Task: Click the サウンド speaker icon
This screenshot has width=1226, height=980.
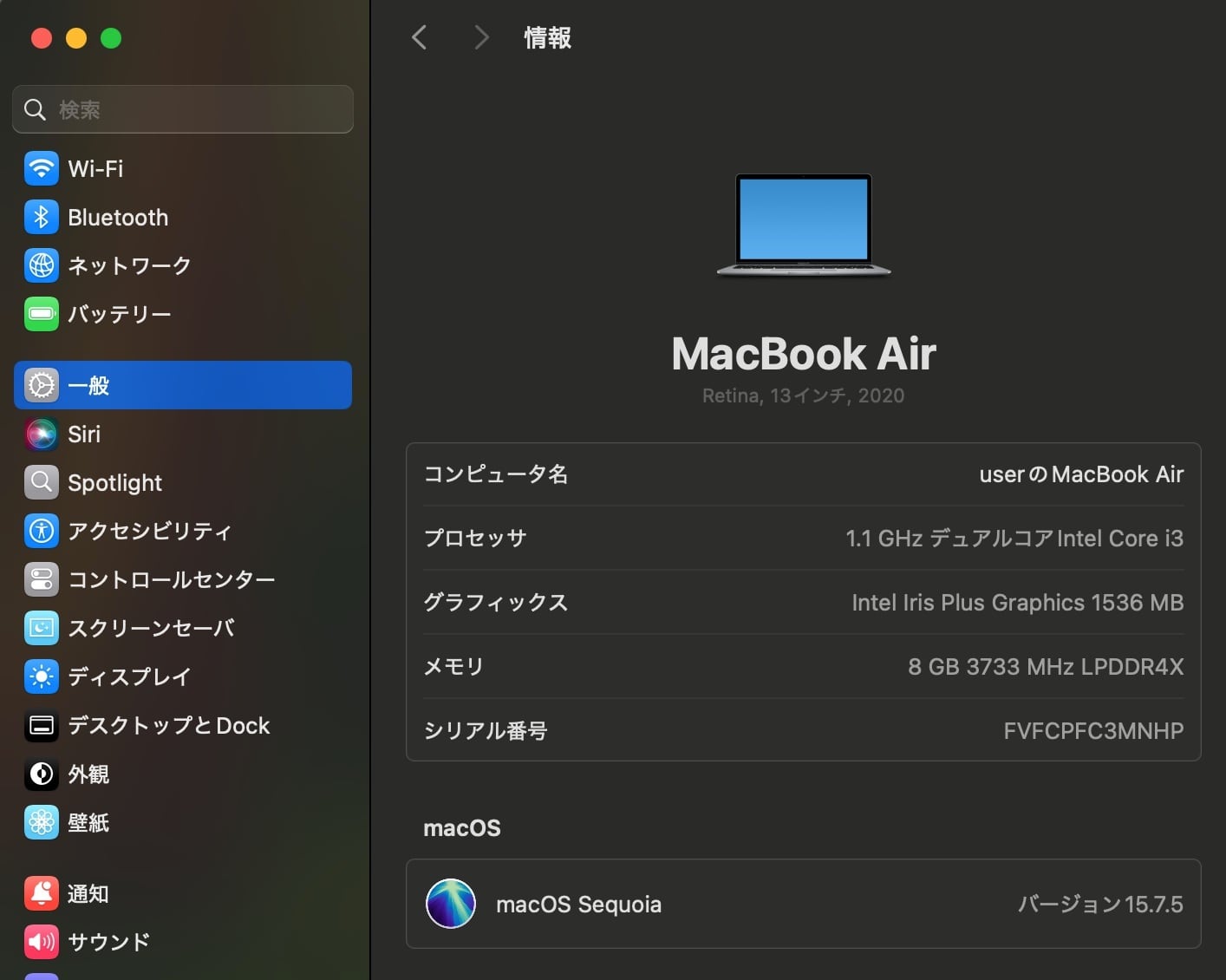Action: click(42, 942)
